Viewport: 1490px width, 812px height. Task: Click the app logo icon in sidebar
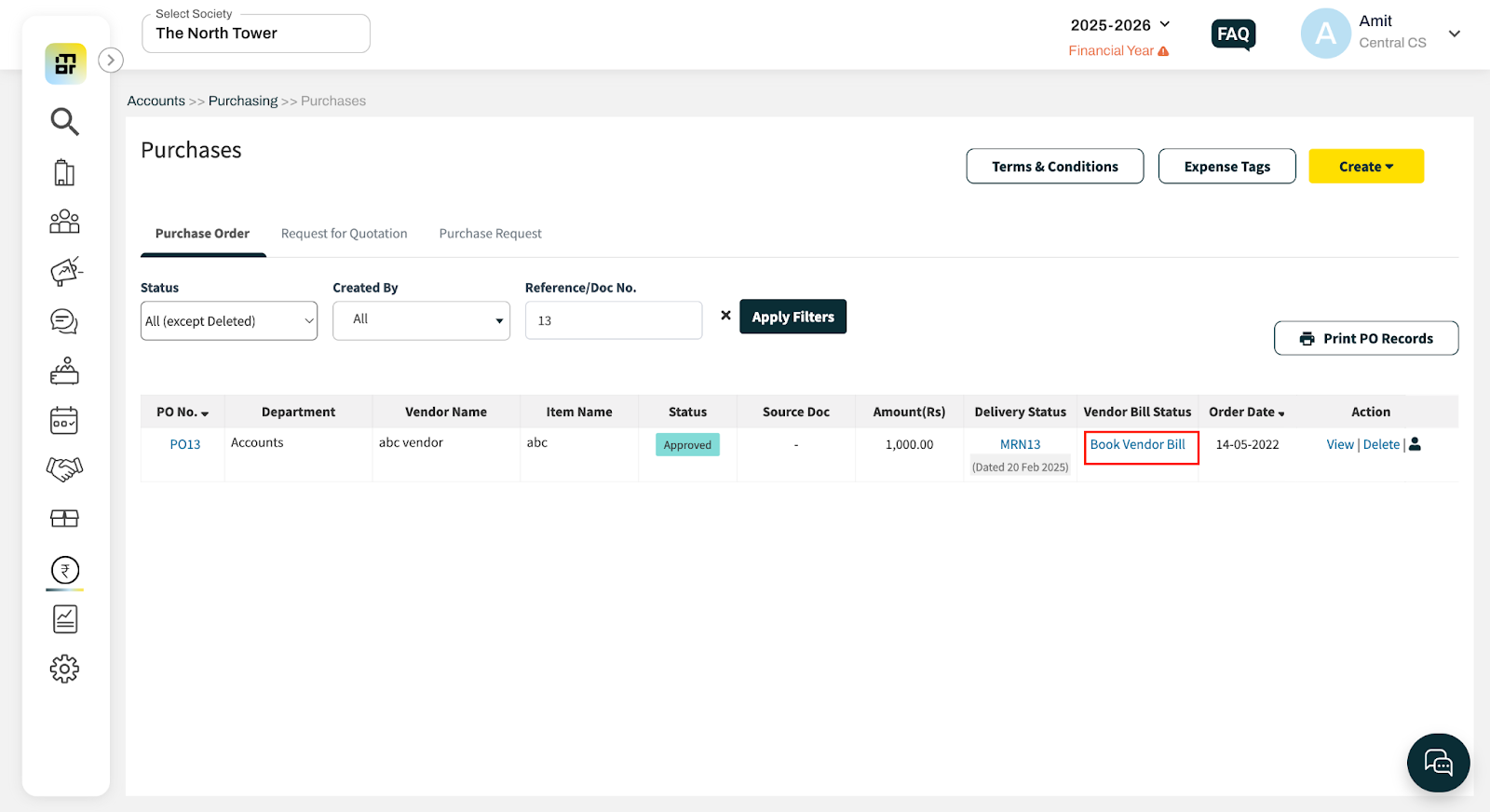pyautogui.click(x=65, y=64)
